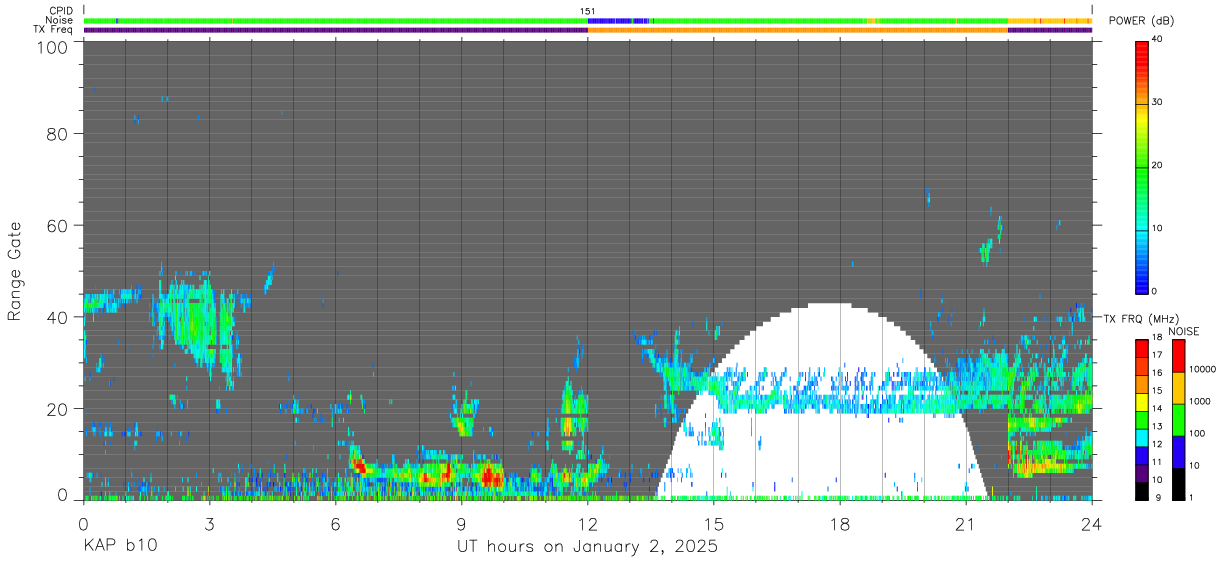Click the '80' label on the Range Gate axis

click(57, 132)
